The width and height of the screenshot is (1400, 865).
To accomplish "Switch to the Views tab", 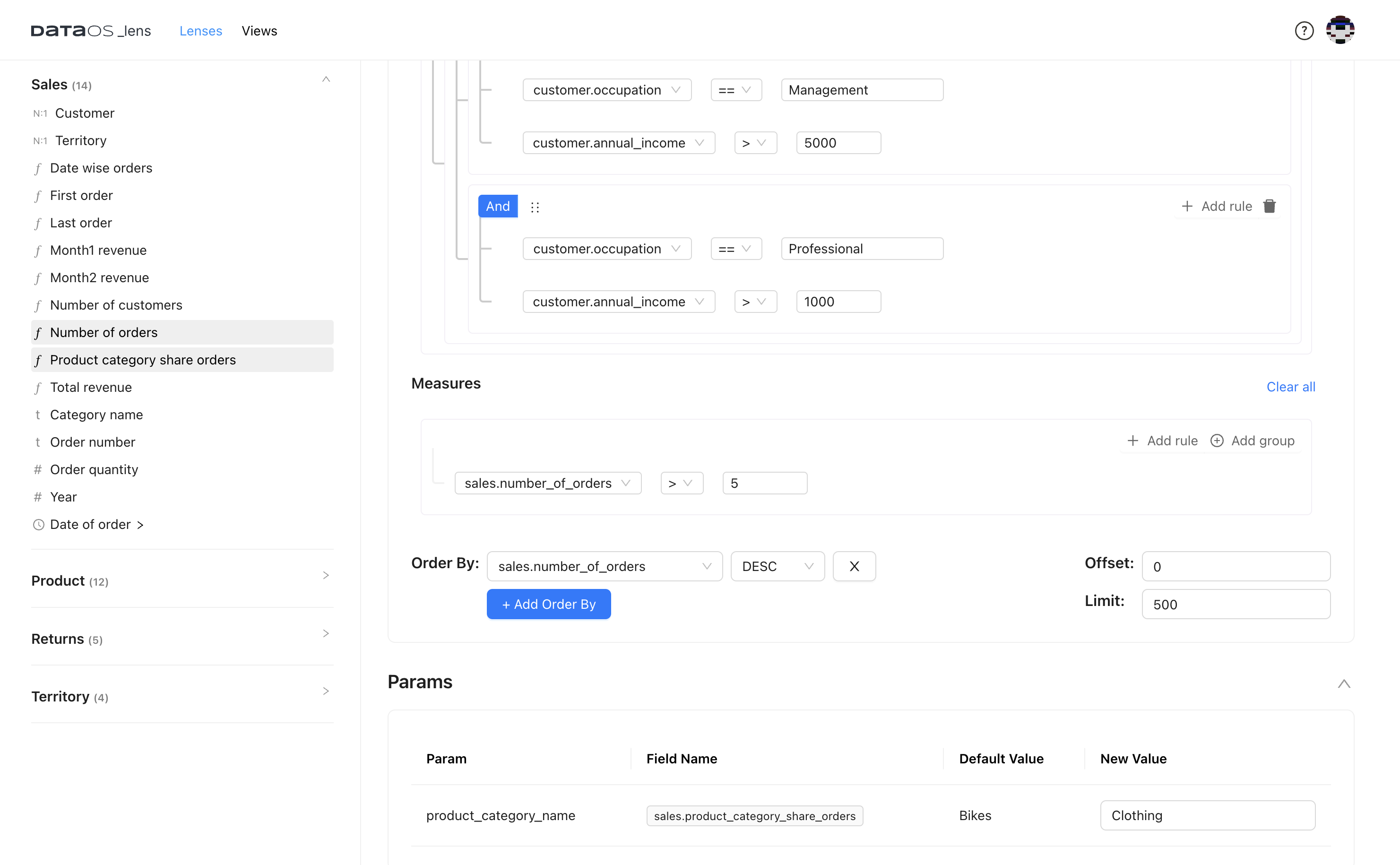I will pyautogui.click(x=259, y=31).
